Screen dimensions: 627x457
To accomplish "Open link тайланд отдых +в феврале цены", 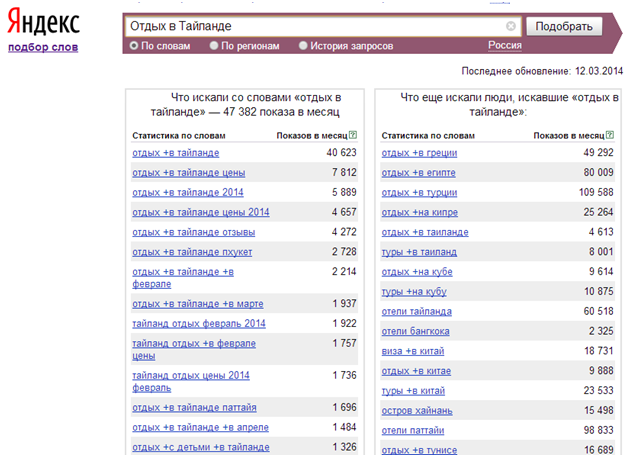I will coord(194,349).
